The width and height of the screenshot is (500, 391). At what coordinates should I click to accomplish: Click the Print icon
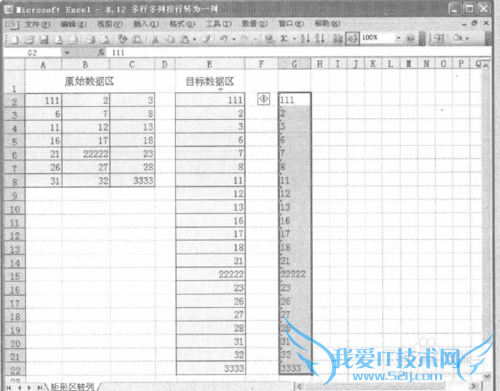(90, 39)
